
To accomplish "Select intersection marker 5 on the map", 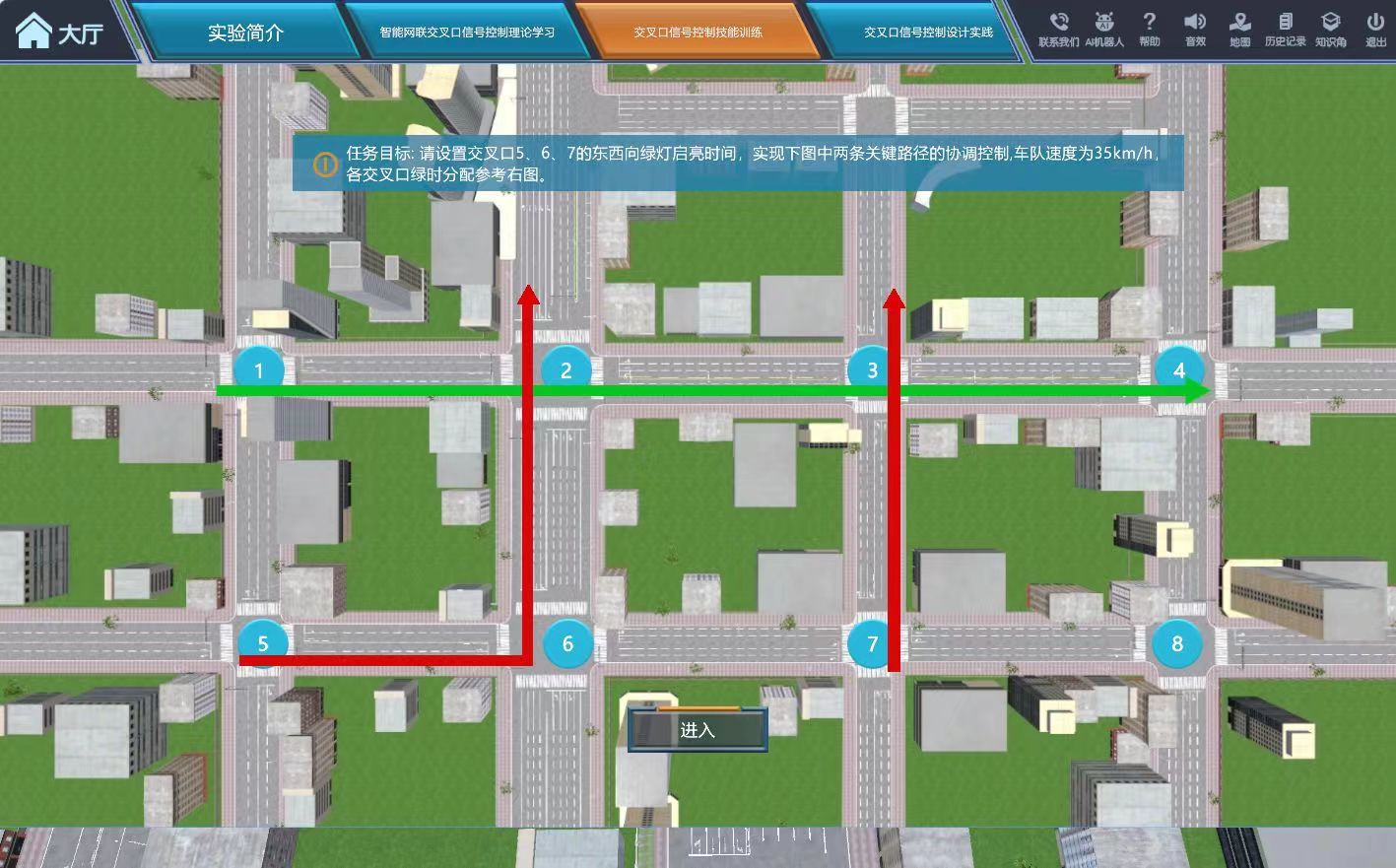I will click(x=262, y=643).
